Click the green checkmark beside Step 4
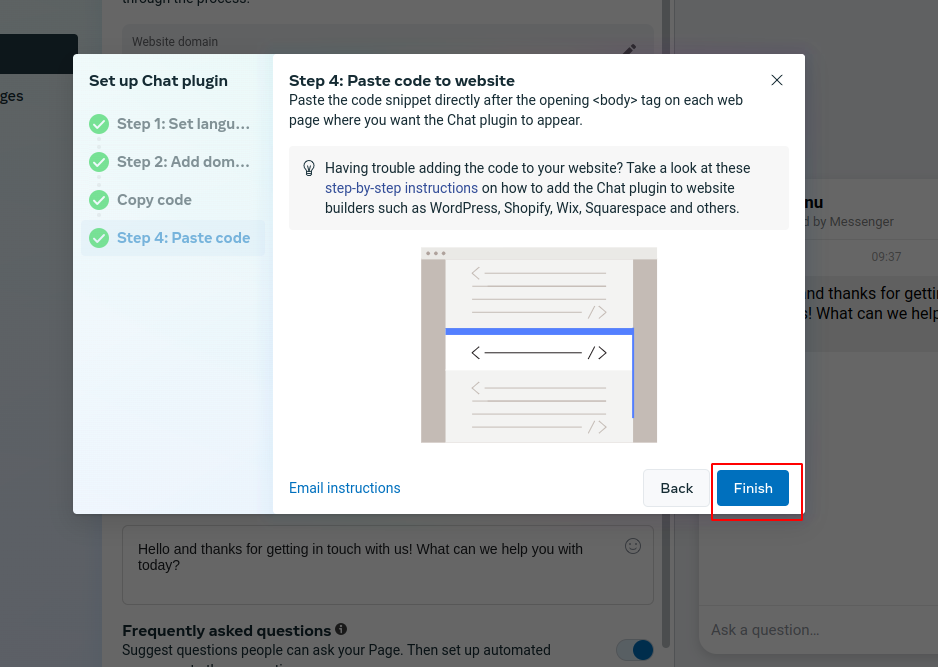 pos(99,238)
